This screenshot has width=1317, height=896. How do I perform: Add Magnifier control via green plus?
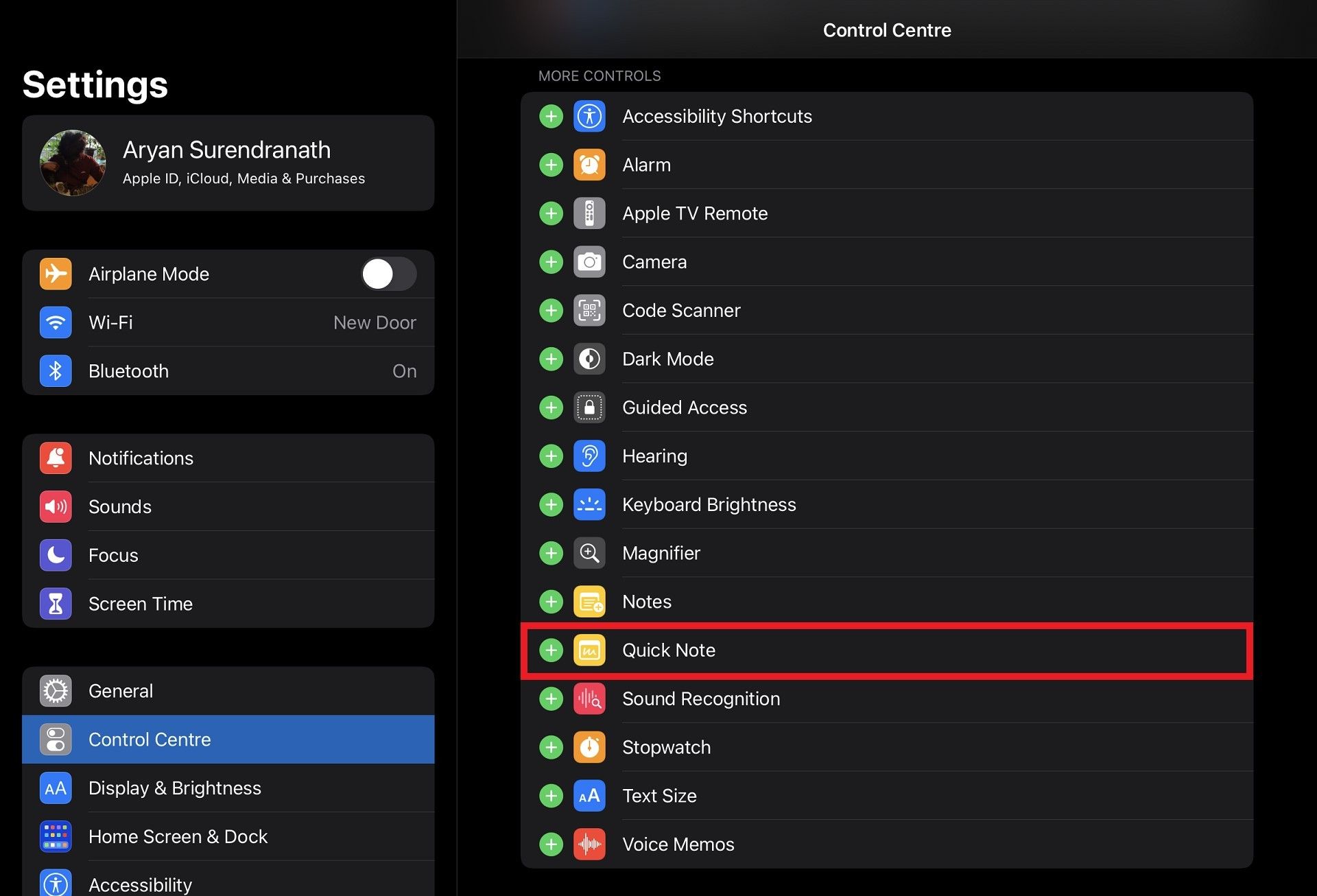click(x=551, y=553)
